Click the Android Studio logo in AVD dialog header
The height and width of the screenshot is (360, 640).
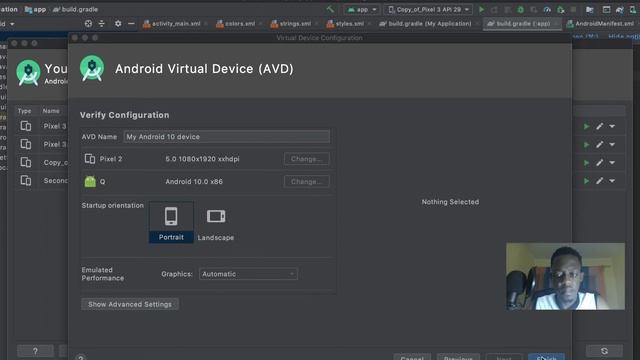pos(92,68)
